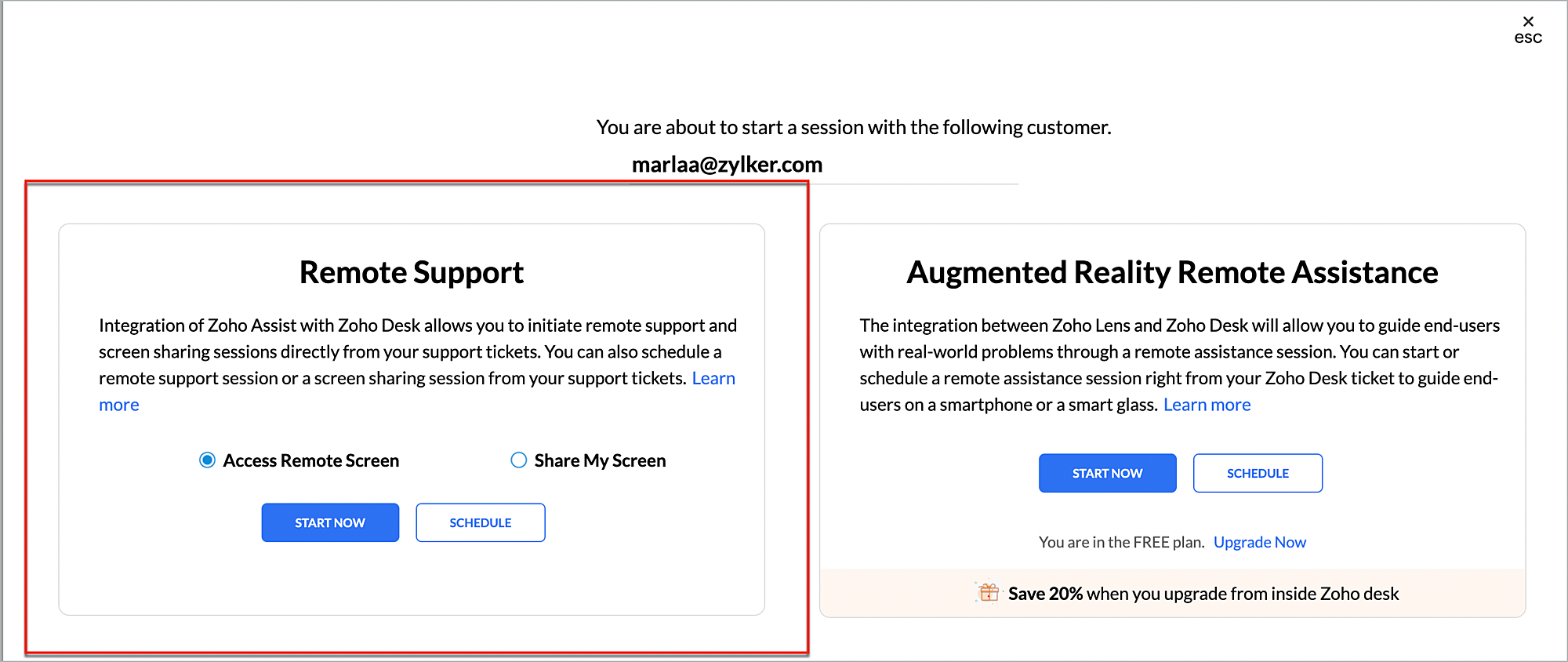Click the esc label below the X
The width and height of the screenshot is (1568, 662).
click(x=1528, y=38)
